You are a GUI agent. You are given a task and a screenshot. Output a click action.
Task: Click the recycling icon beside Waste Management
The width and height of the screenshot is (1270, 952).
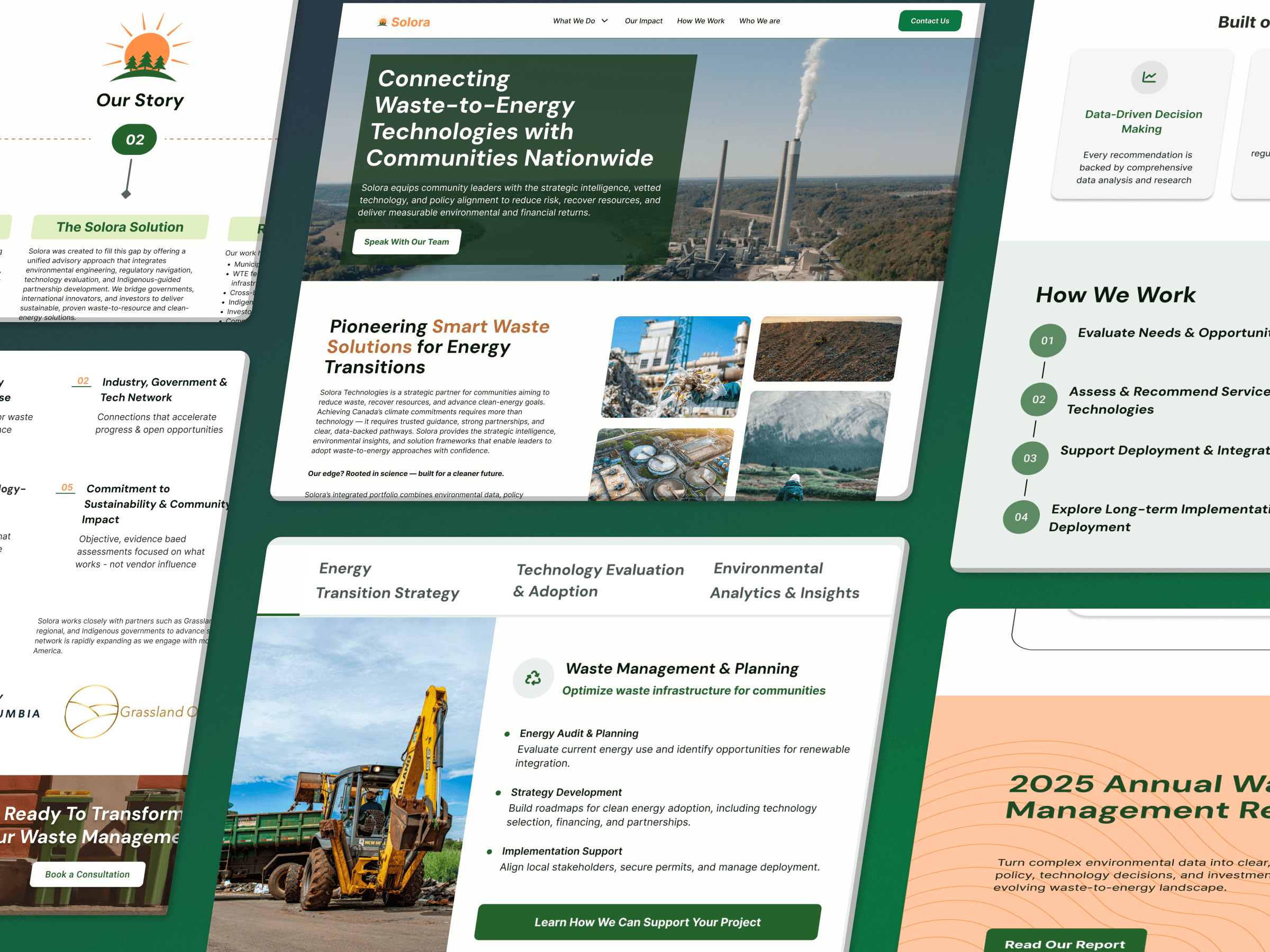pos(533,678)
